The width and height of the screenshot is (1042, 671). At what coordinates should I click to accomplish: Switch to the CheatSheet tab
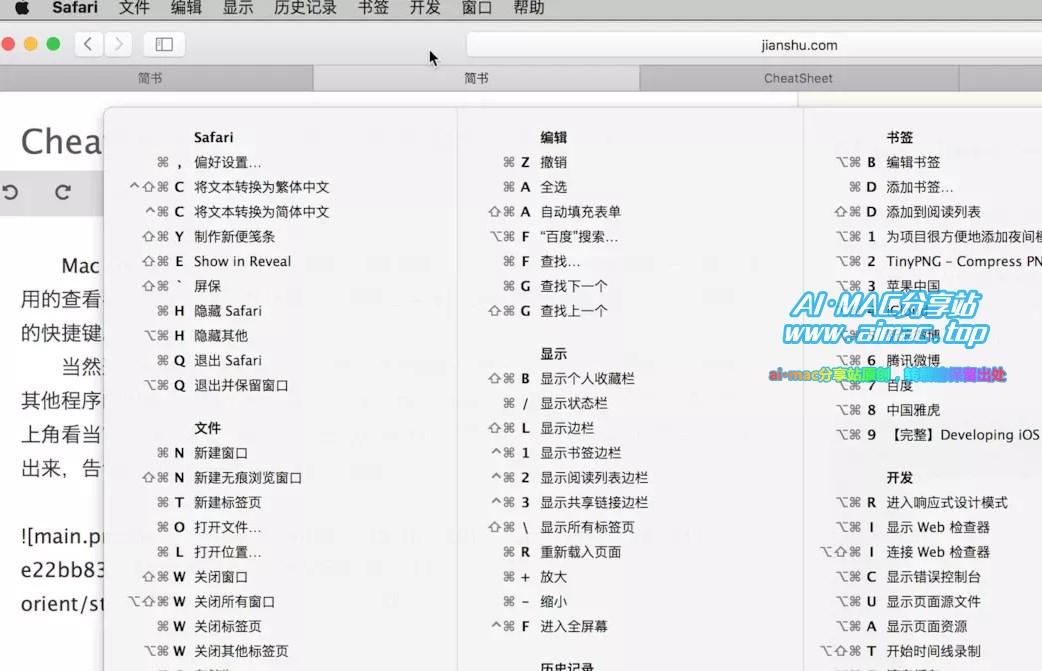point(798,78)
